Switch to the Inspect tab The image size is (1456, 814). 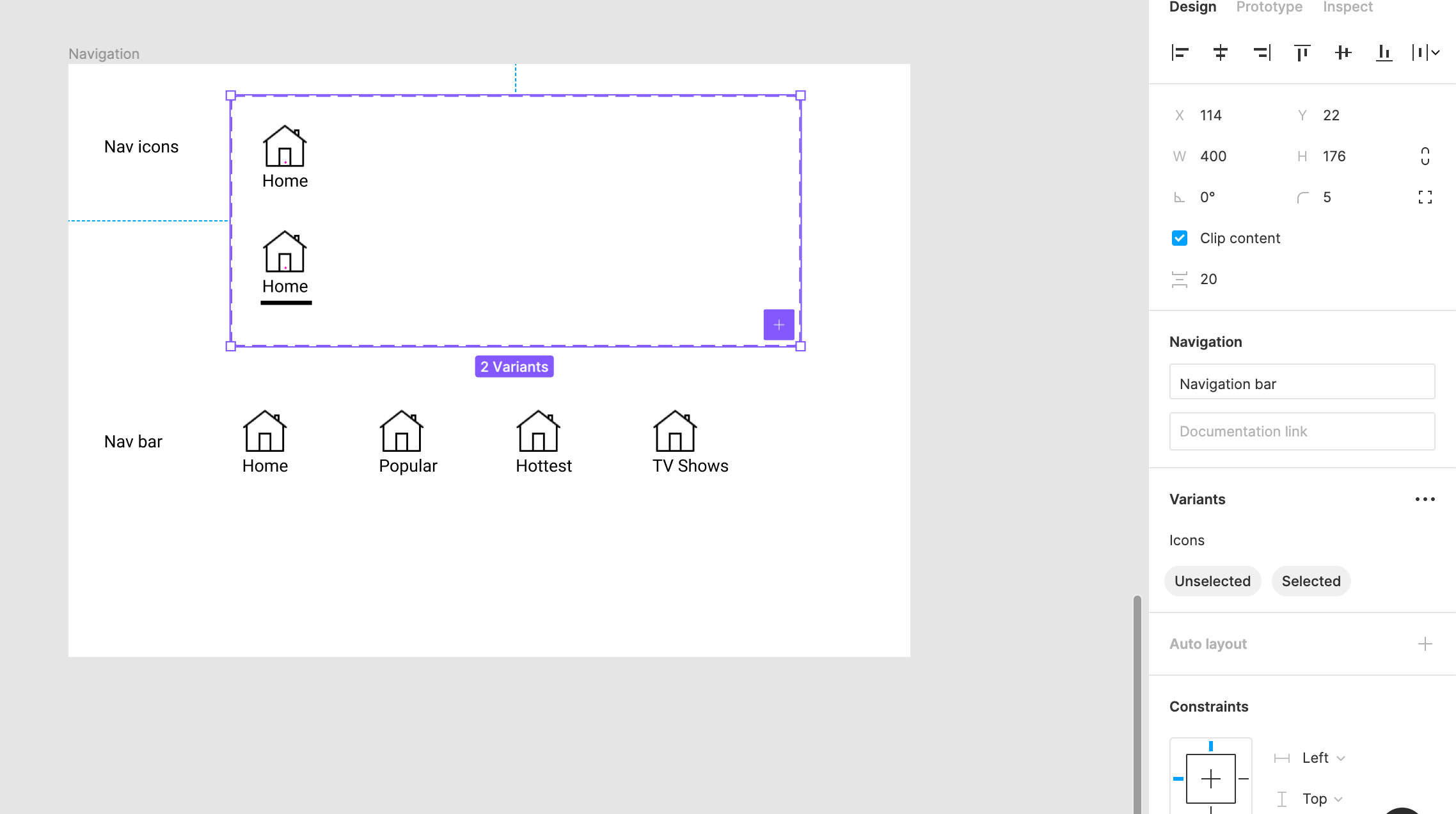point(1348,8)
